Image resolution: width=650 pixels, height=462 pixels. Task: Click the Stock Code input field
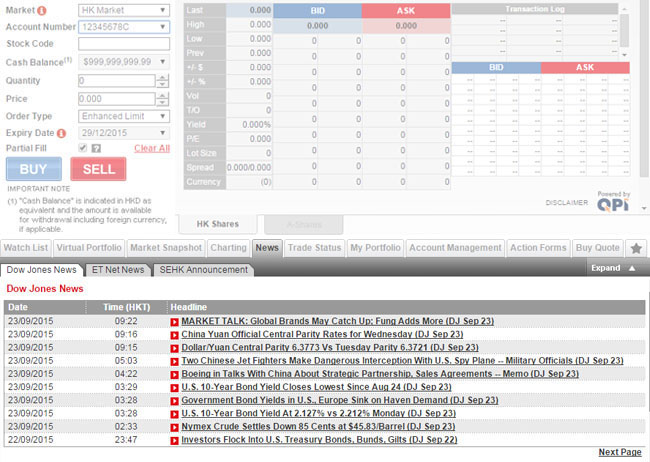124,44
